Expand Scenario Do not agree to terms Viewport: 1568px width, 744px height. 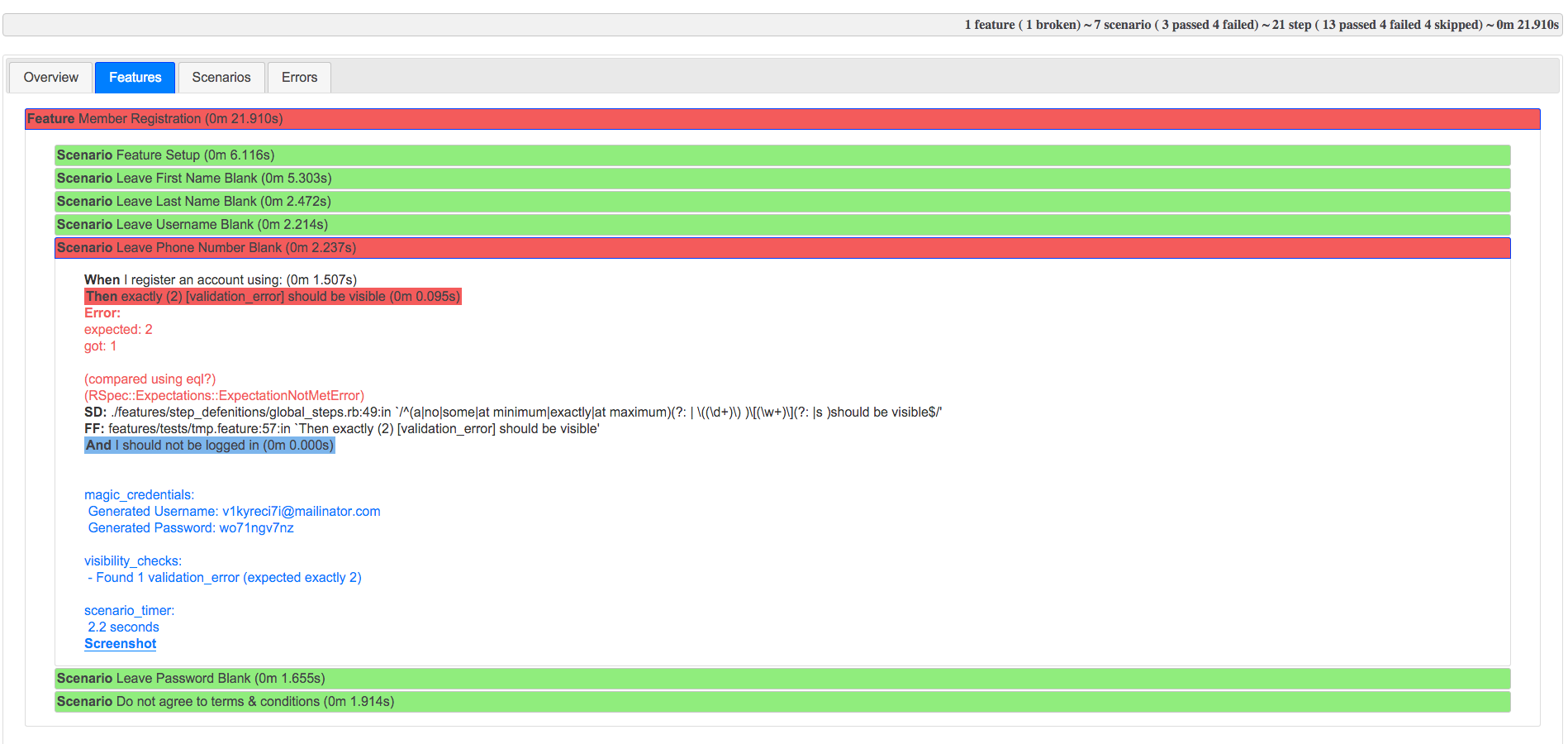pyautogui.click(x=782, y=702)
